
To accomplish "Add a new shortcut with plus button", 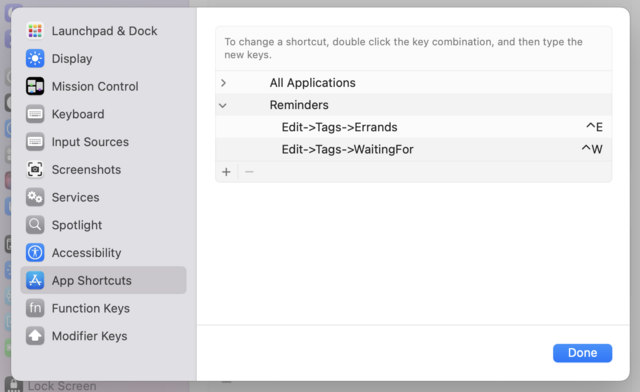I will coord(226,172).
